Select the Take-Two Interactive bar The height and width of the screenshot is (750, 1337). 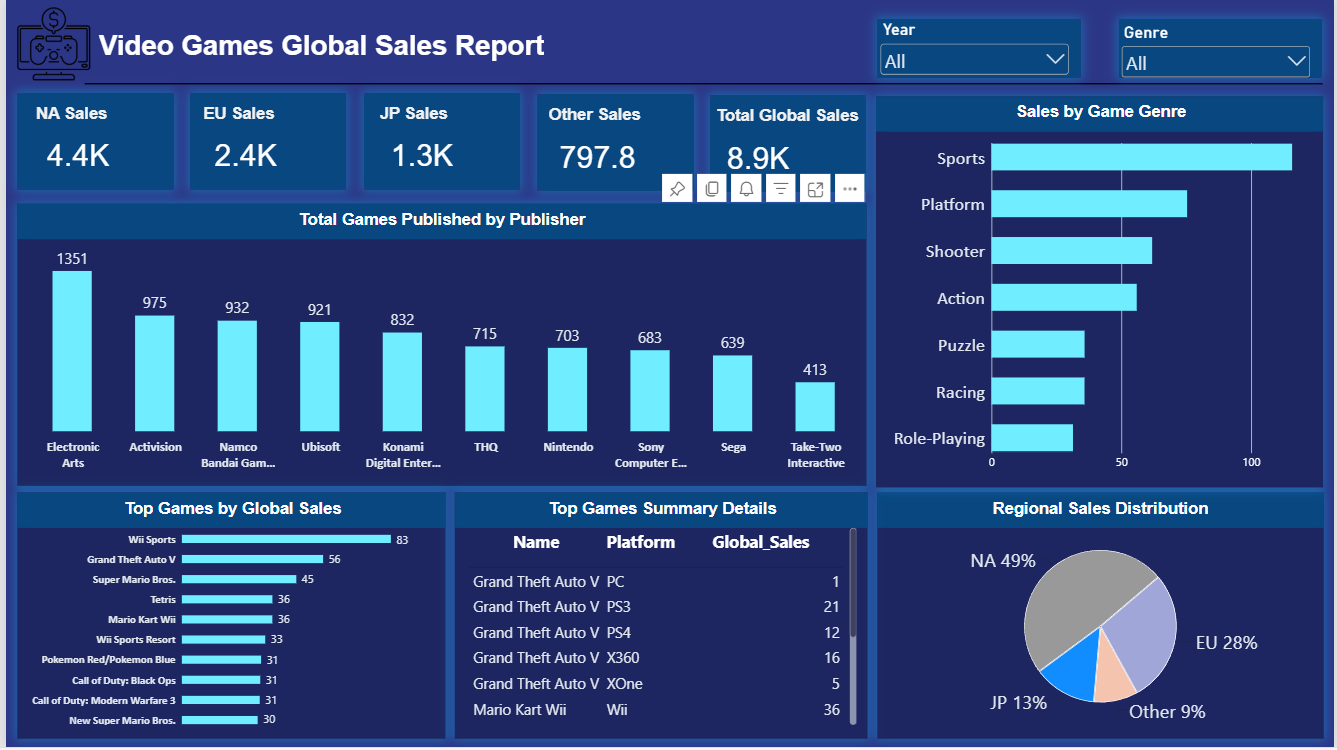(x=815, y=407)
